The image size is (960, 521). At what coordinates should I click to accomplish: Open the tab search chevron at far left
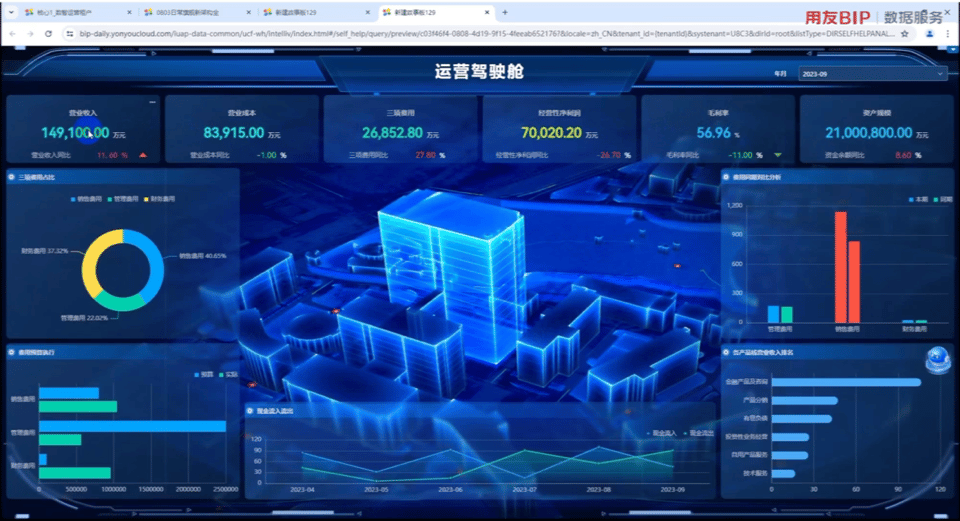point(11,12)
